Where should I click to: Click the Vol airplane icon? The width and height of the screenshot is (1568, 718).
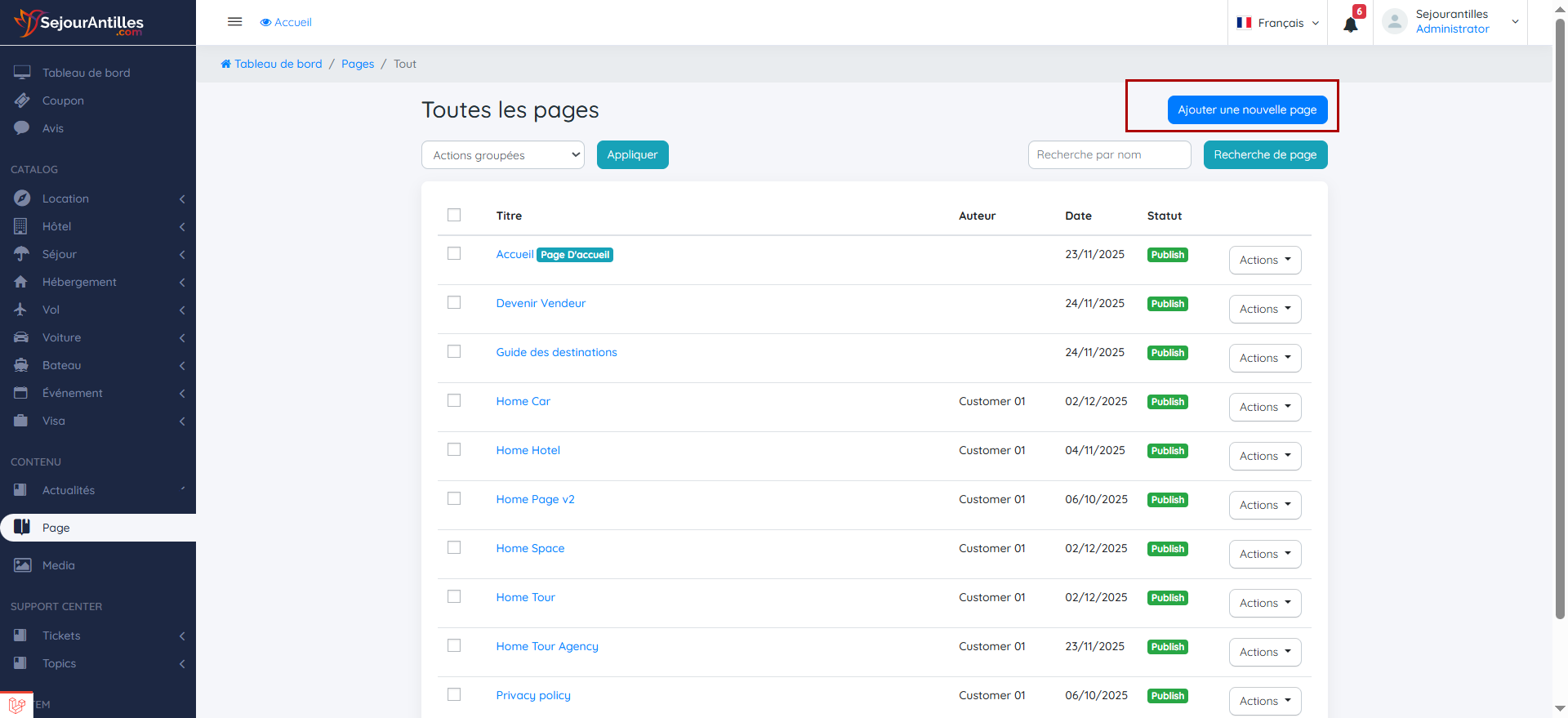[x=21, y=310]
